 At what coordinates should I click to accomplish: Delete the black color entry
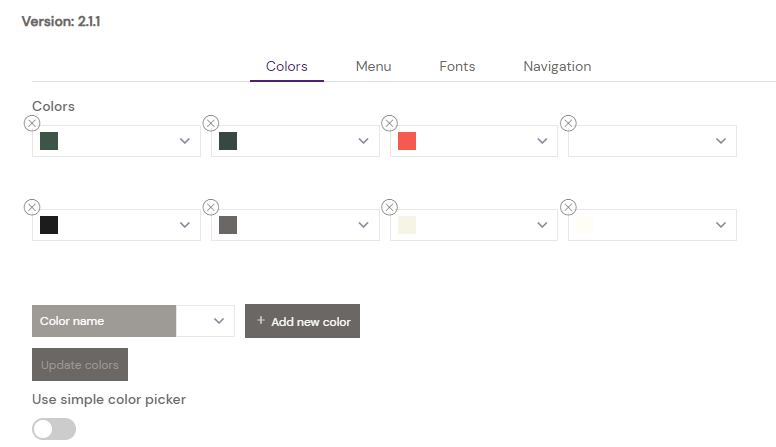(x=32, y=207)
